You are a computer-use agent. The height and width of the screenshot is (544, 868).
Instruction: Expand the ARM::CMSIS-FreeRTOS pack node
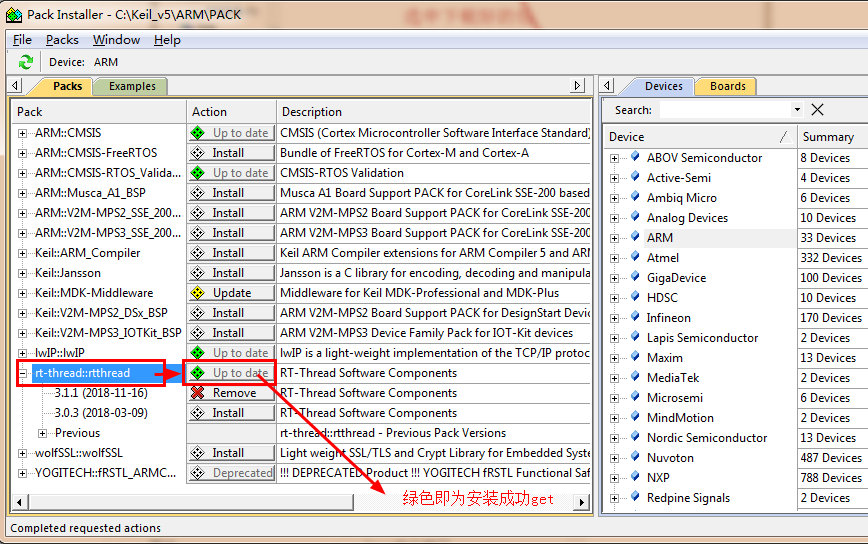click(22, 153)
